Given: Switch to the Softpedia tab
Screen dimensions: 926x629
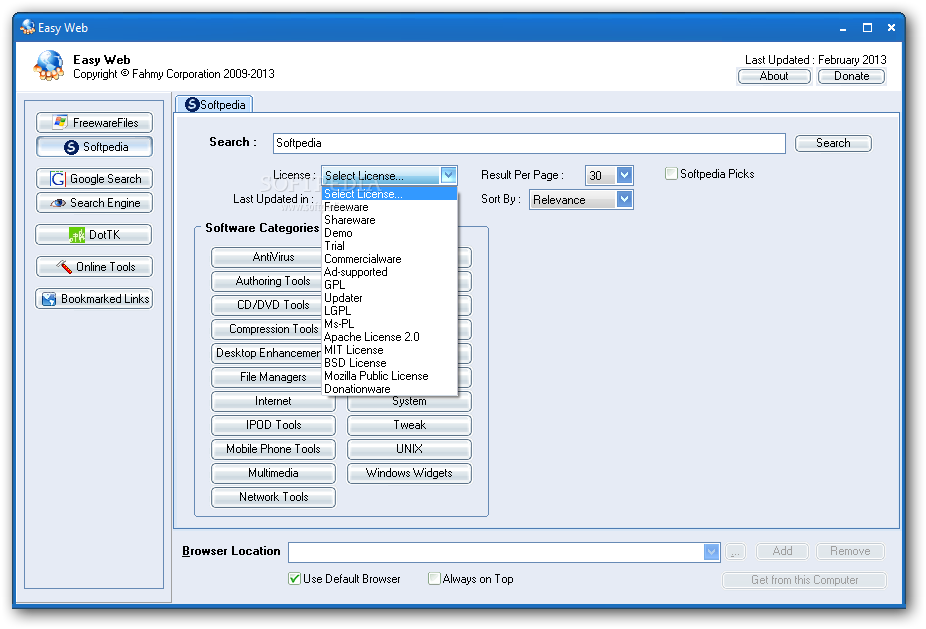Looking at the screenshot, I should pos(215,105).
